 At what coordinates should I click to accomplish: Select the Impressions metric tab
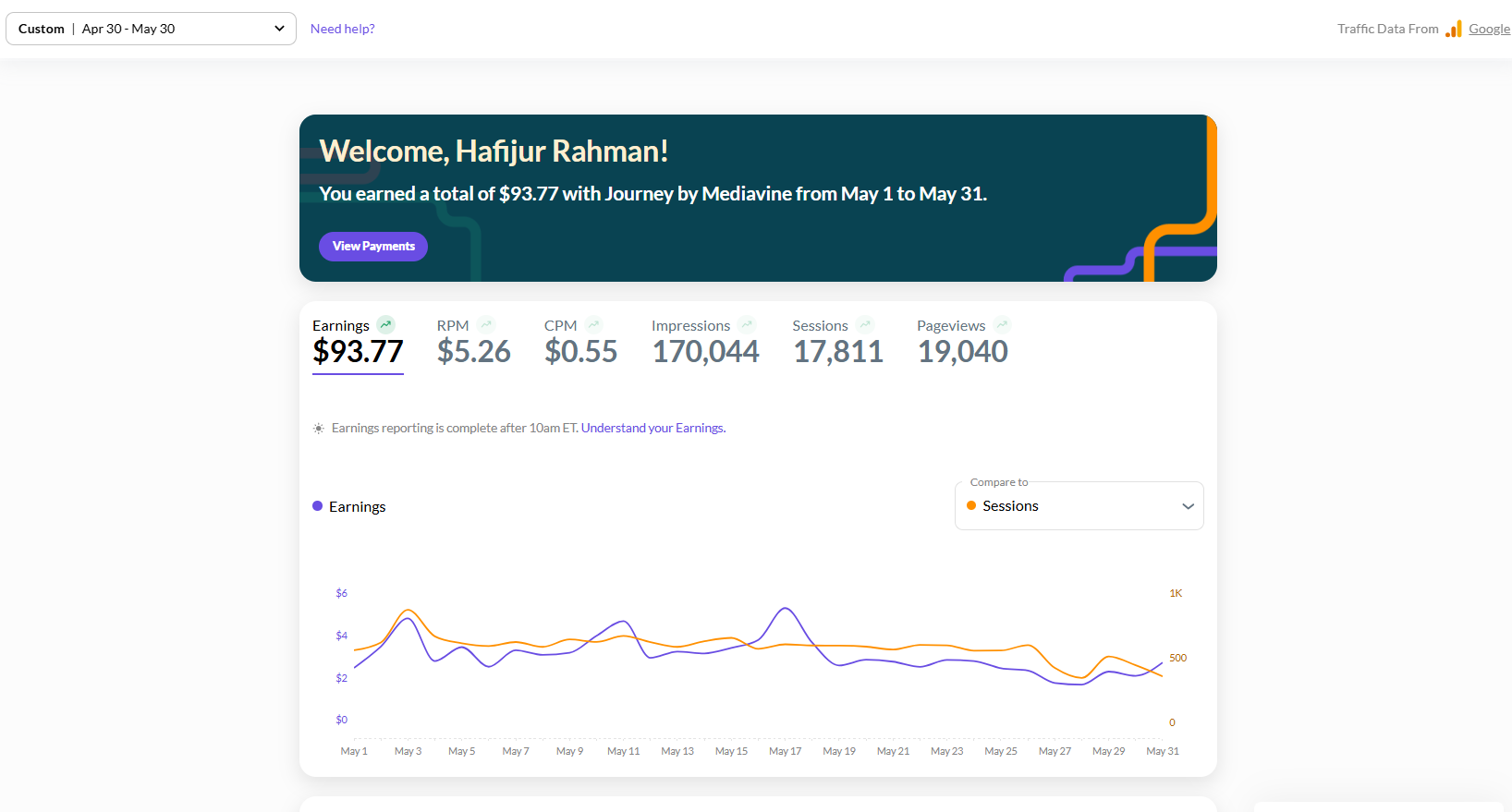(x=705, y=343)
